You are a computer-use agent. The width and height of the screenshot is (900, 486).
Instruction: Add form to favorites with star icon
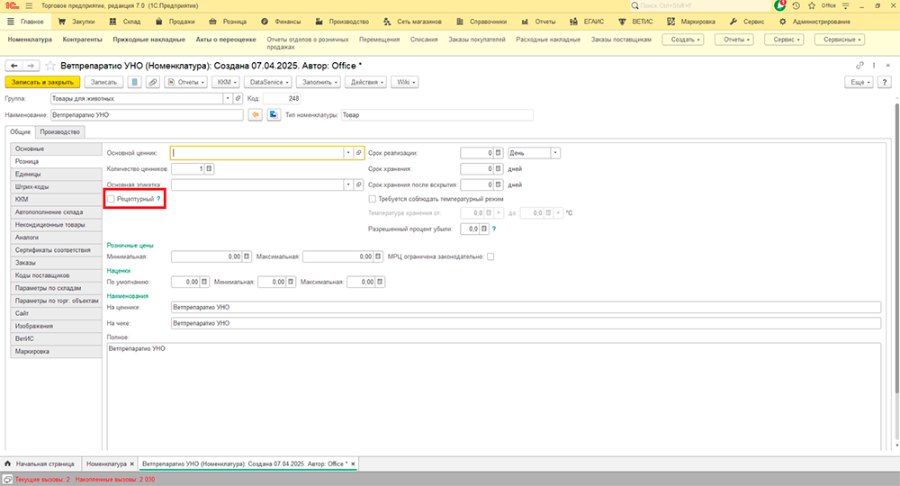point(51,66)
